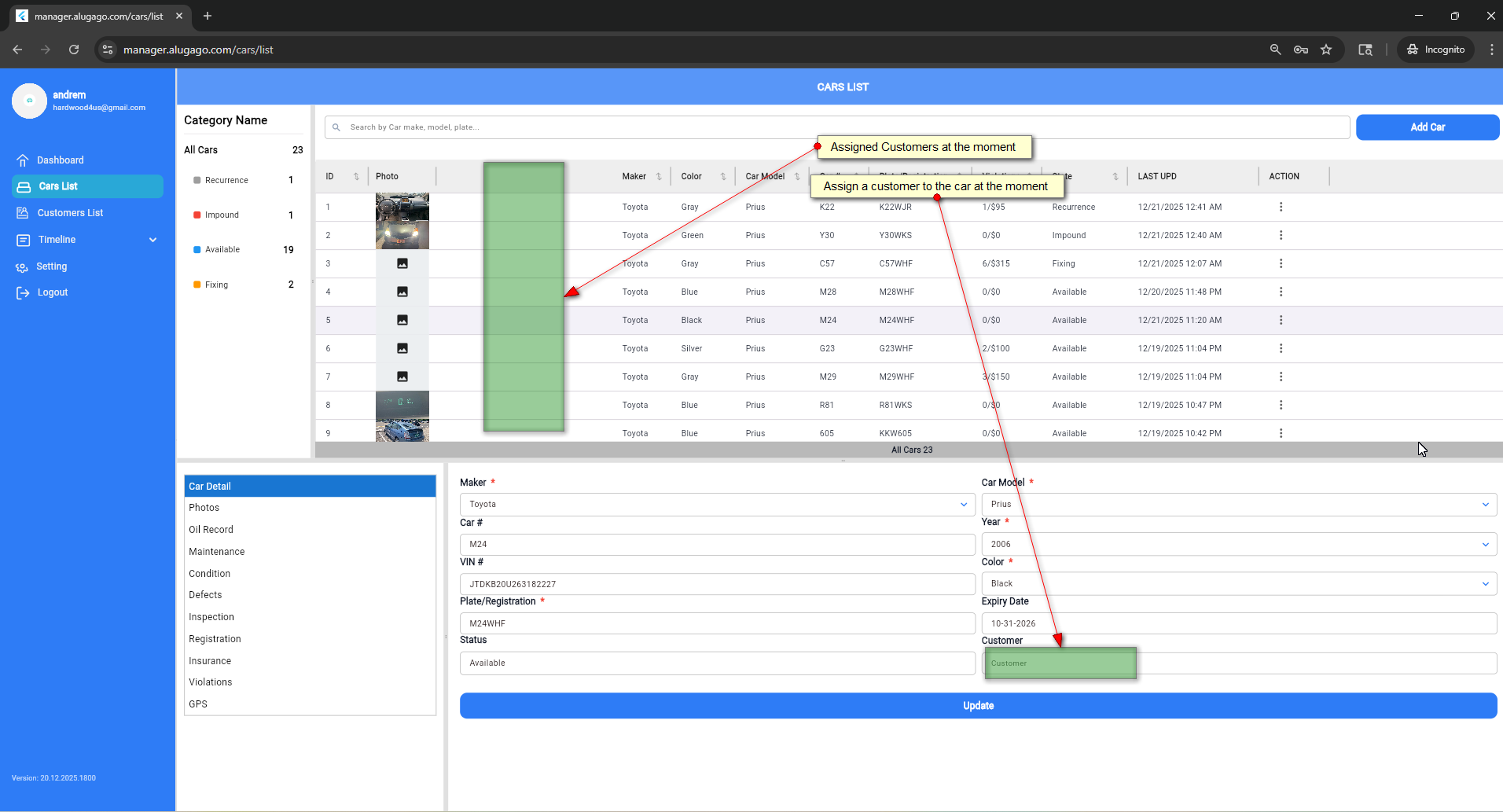
Task: Select the GPS tab in car detail
Action: point(198,704)
